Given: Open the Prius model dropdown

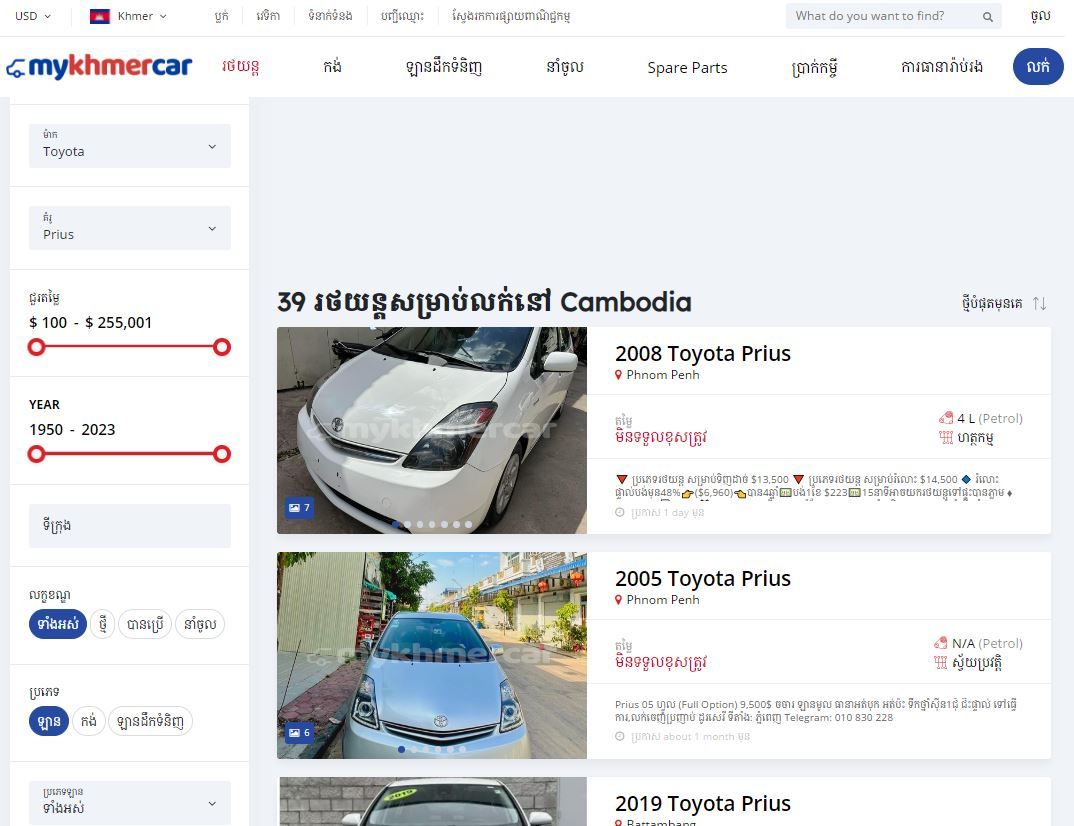Looking at the screenshot, I should 129,227.
